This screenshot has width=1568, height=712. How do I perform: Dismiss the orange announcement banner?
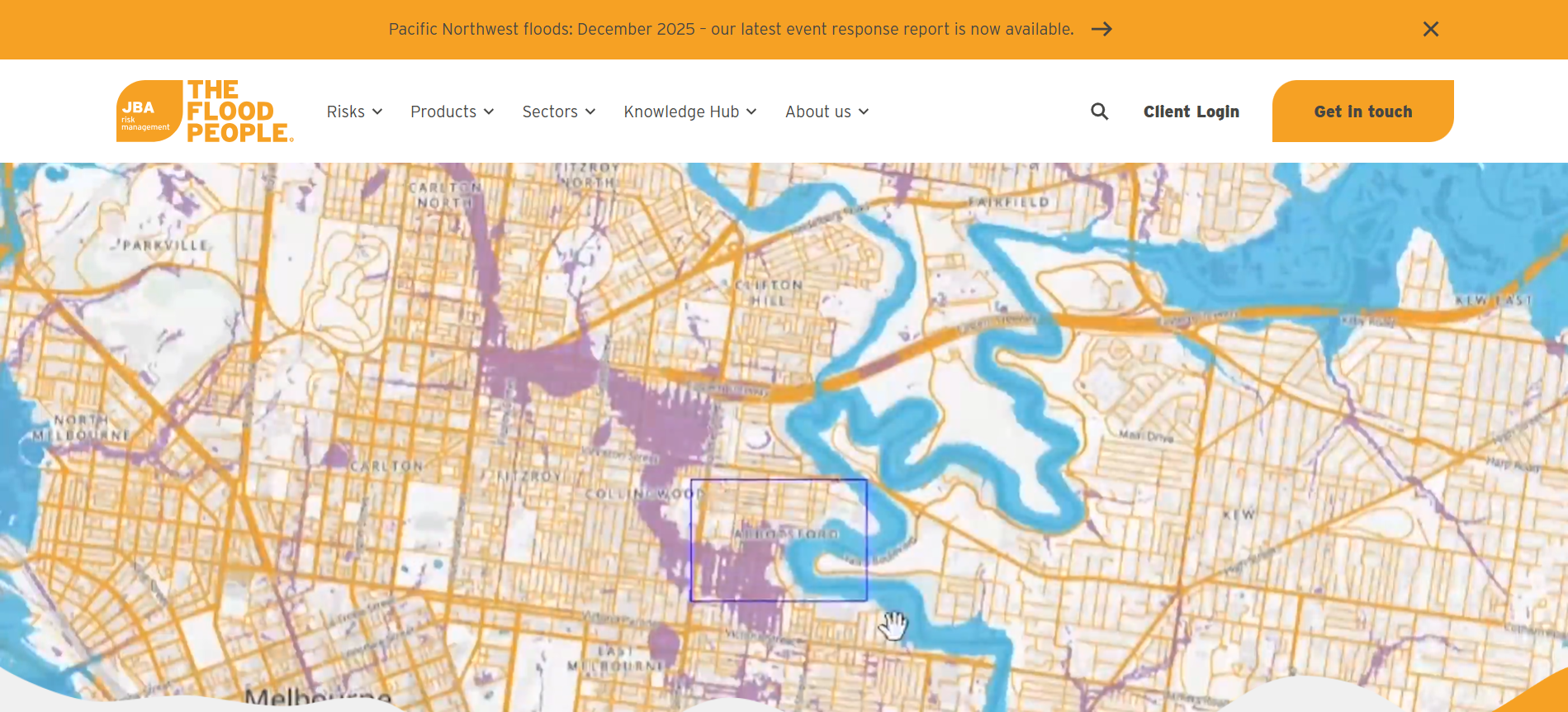[1430, 29]
